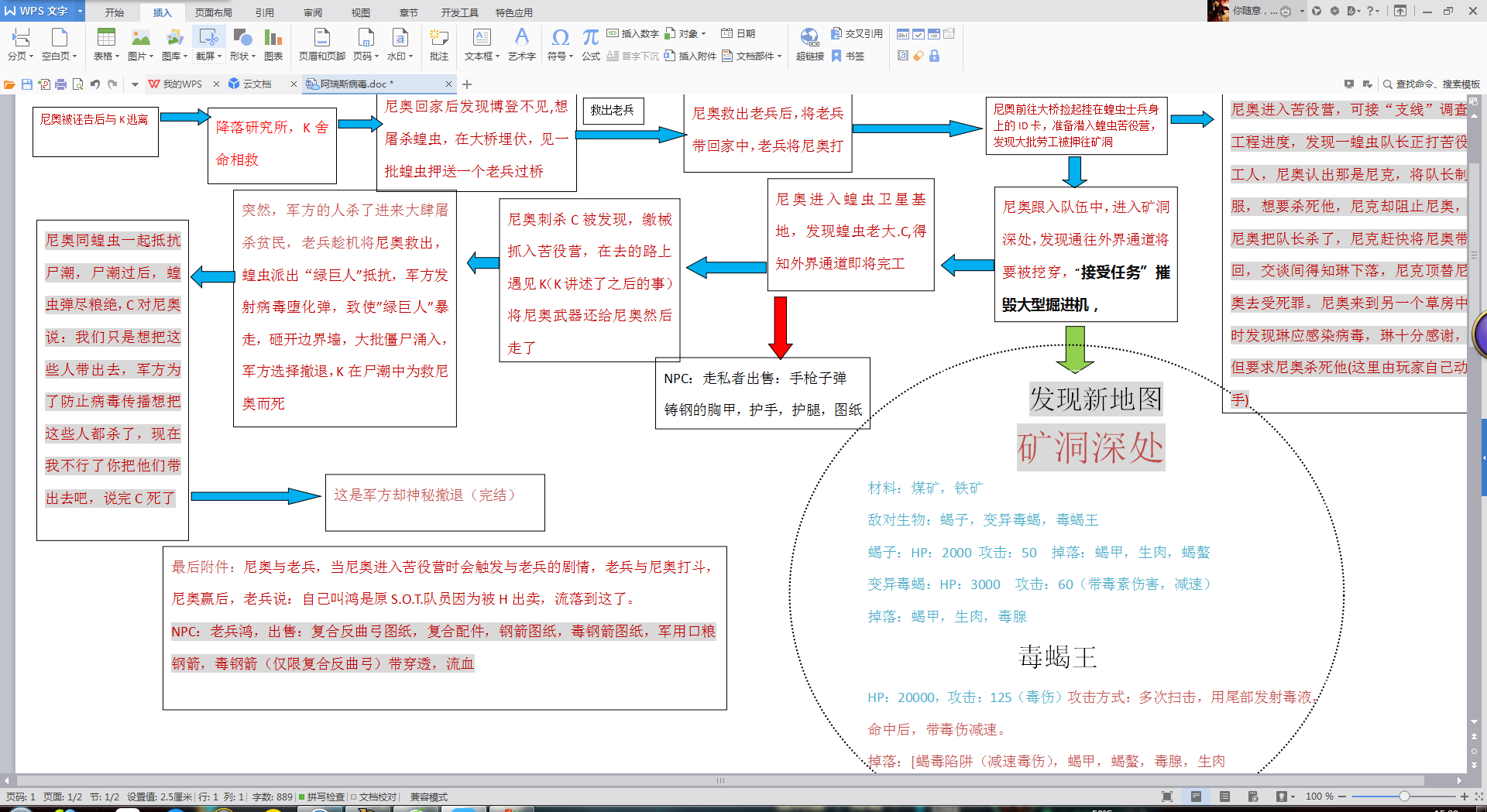Select page layout view mode in status bar
Screen dimensions: 1487x812
point(1196,797)
